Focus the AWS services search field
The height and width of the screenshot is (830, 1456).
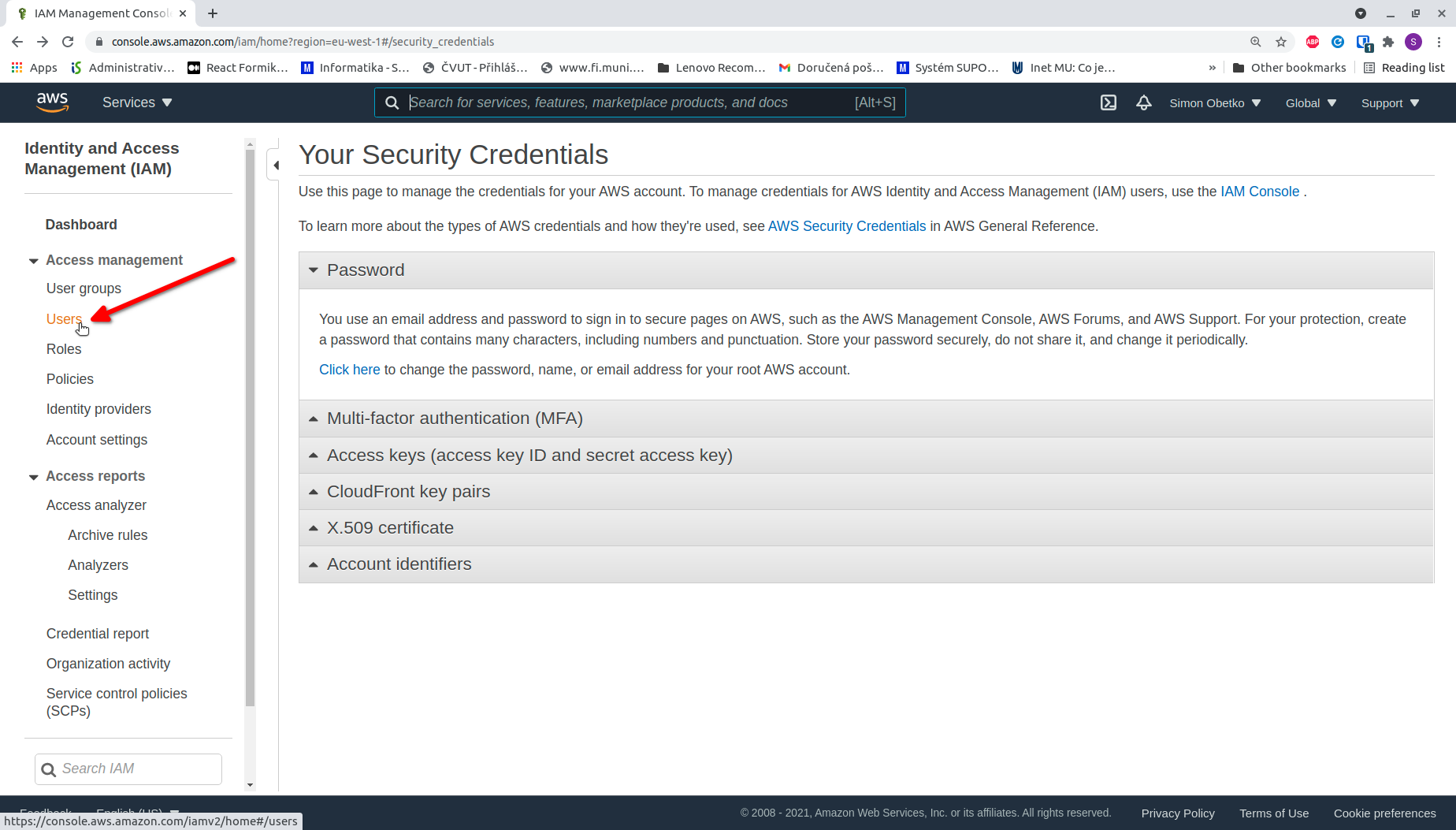pyautogui.click(x=640, y=102)
